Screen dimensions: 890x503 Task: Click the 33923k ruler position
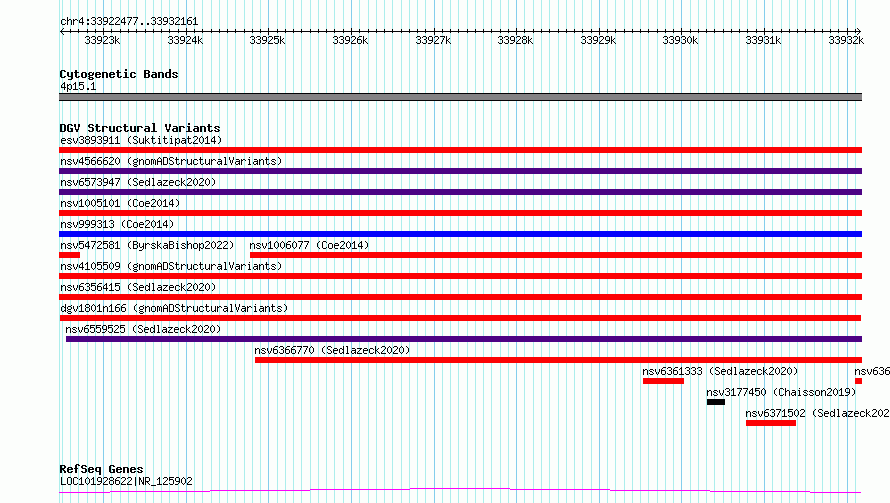click(x=102, y=40)
